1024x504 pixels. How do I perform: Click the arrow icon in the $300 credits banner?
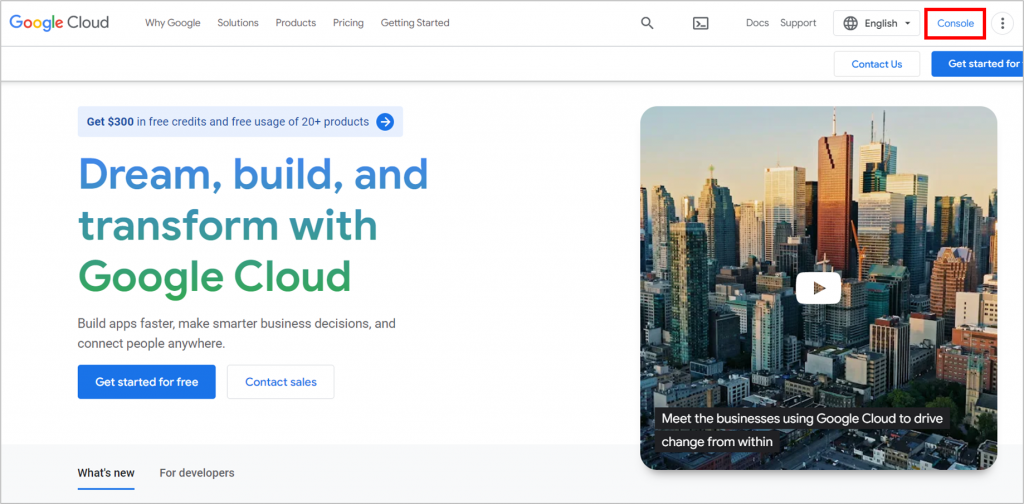[385, 121]
